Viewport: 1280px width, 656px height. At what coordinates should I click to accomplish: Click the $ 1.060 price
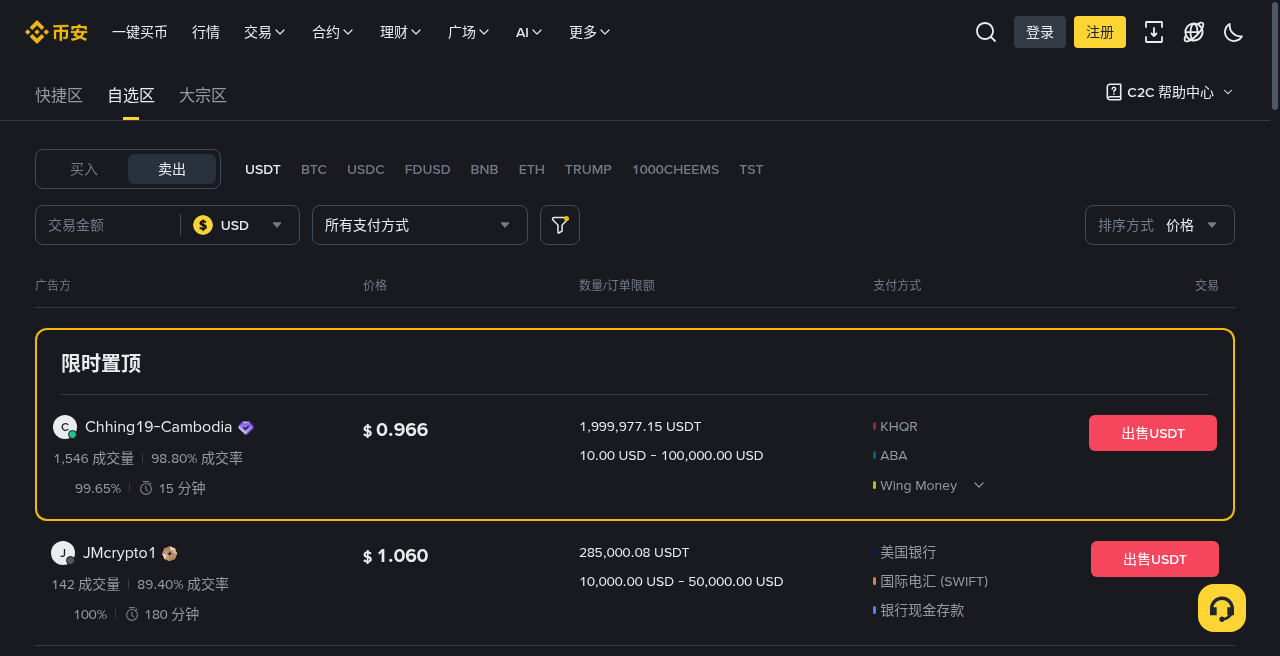click(395, 556)
